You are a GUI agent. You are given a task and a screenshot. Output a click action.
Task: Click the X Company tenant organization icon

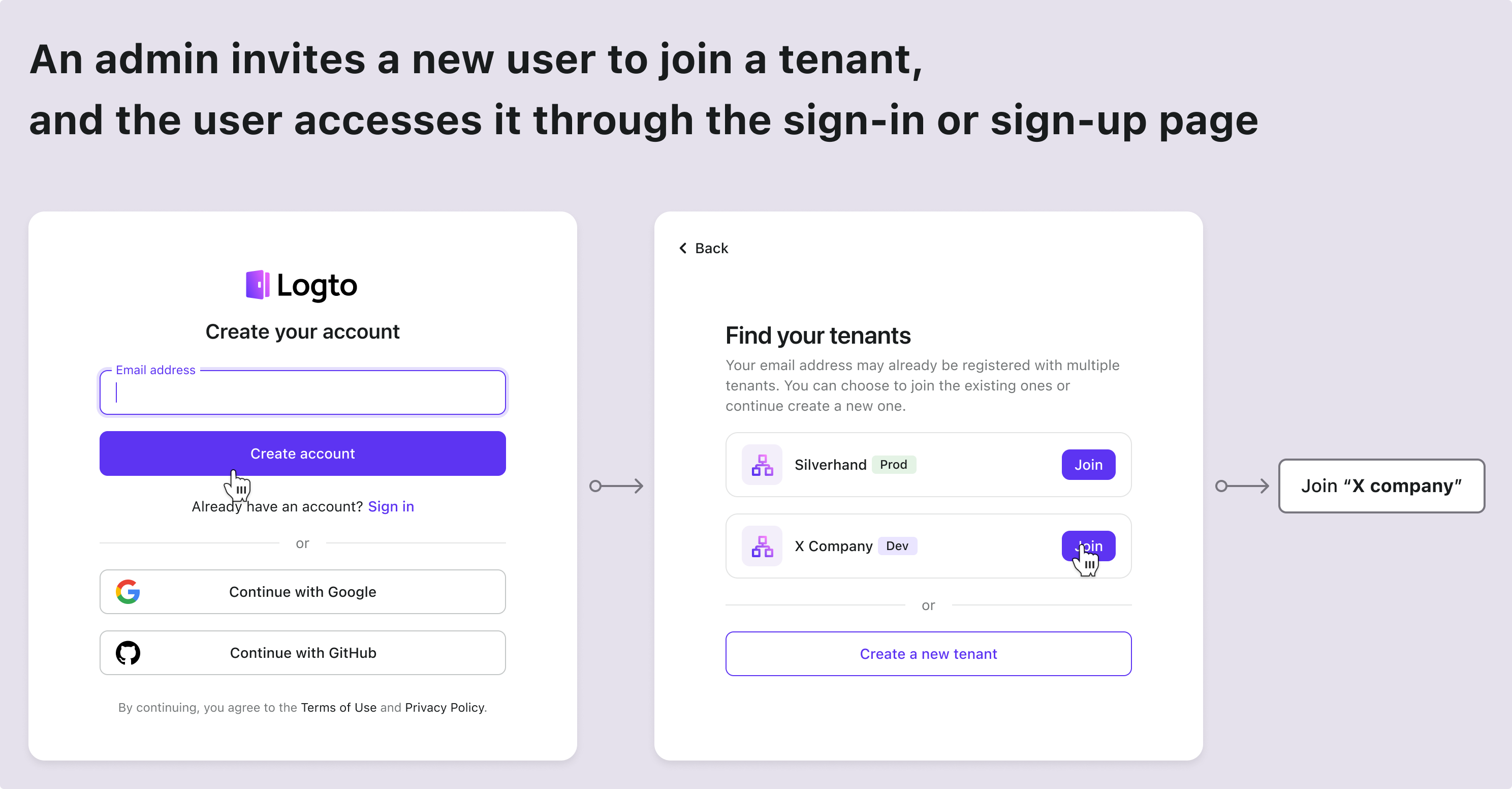(x=761, y=546)
